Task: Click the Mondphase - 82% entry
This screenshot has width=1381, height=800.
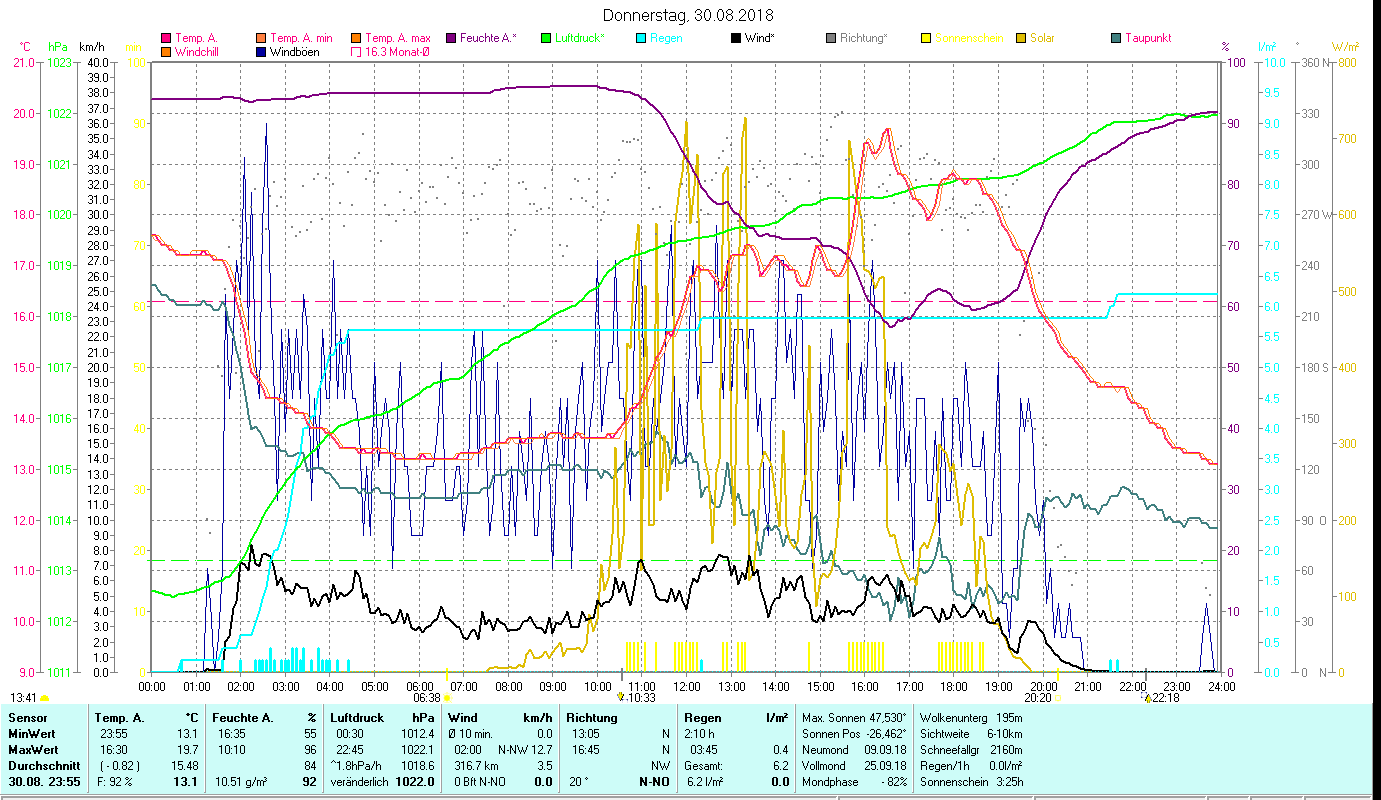Action: [x=854, y=782]
